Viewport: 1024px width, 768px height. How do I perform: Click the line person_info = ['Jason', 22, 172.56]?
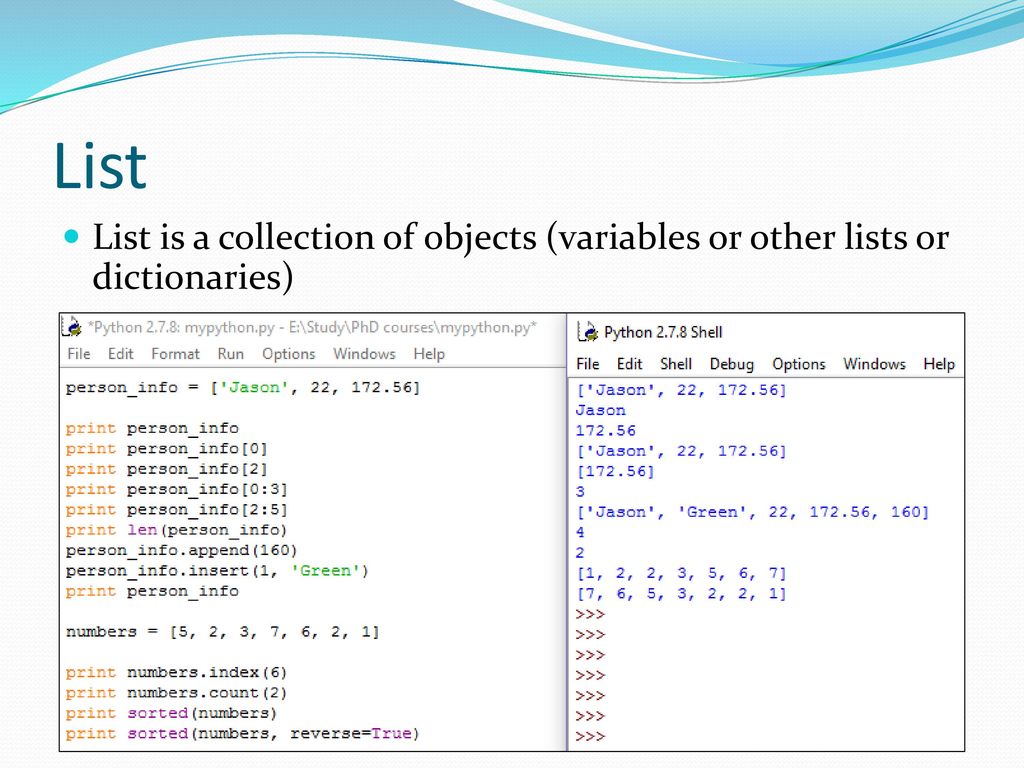click(x=243, y=387)
